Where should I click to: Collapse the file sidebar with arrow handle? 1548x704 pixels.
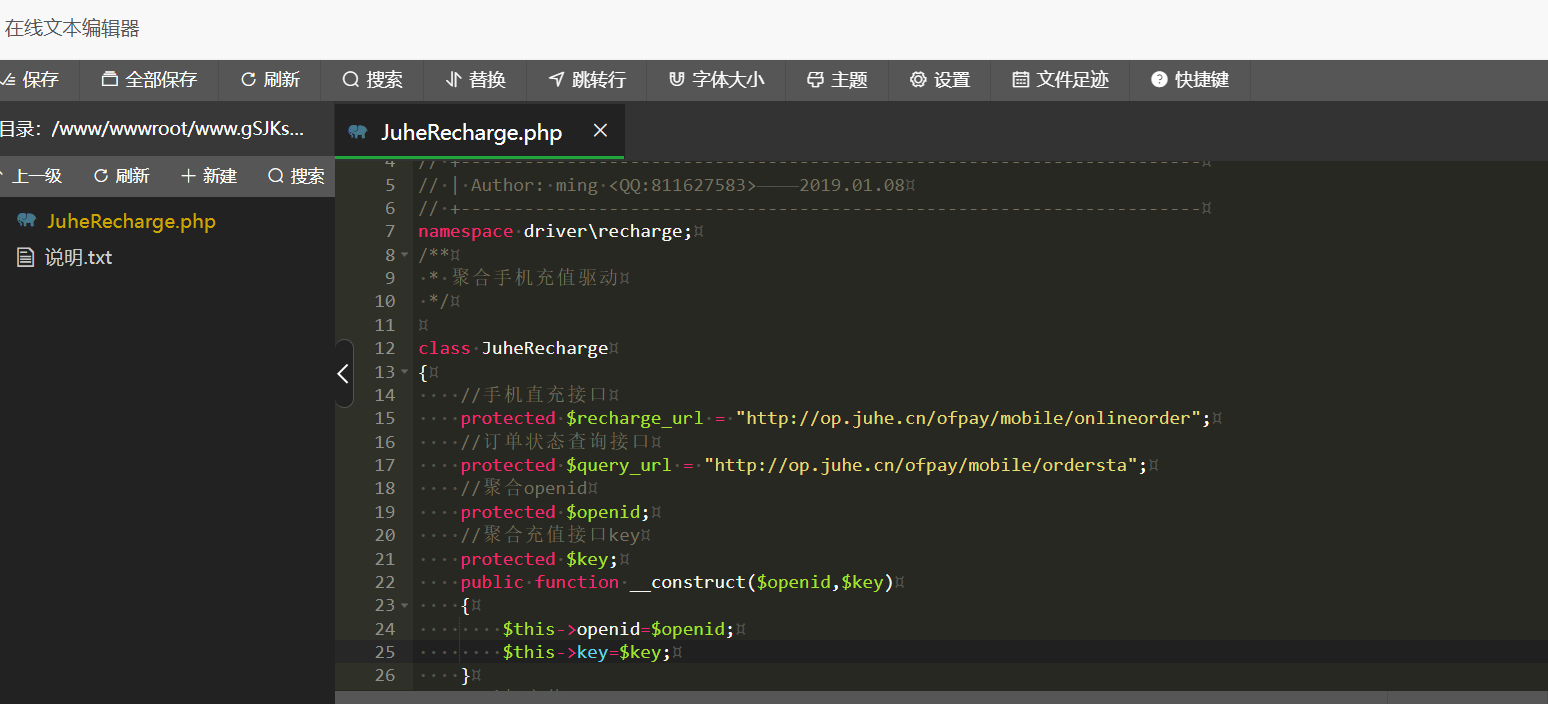(x=343, y=373)
